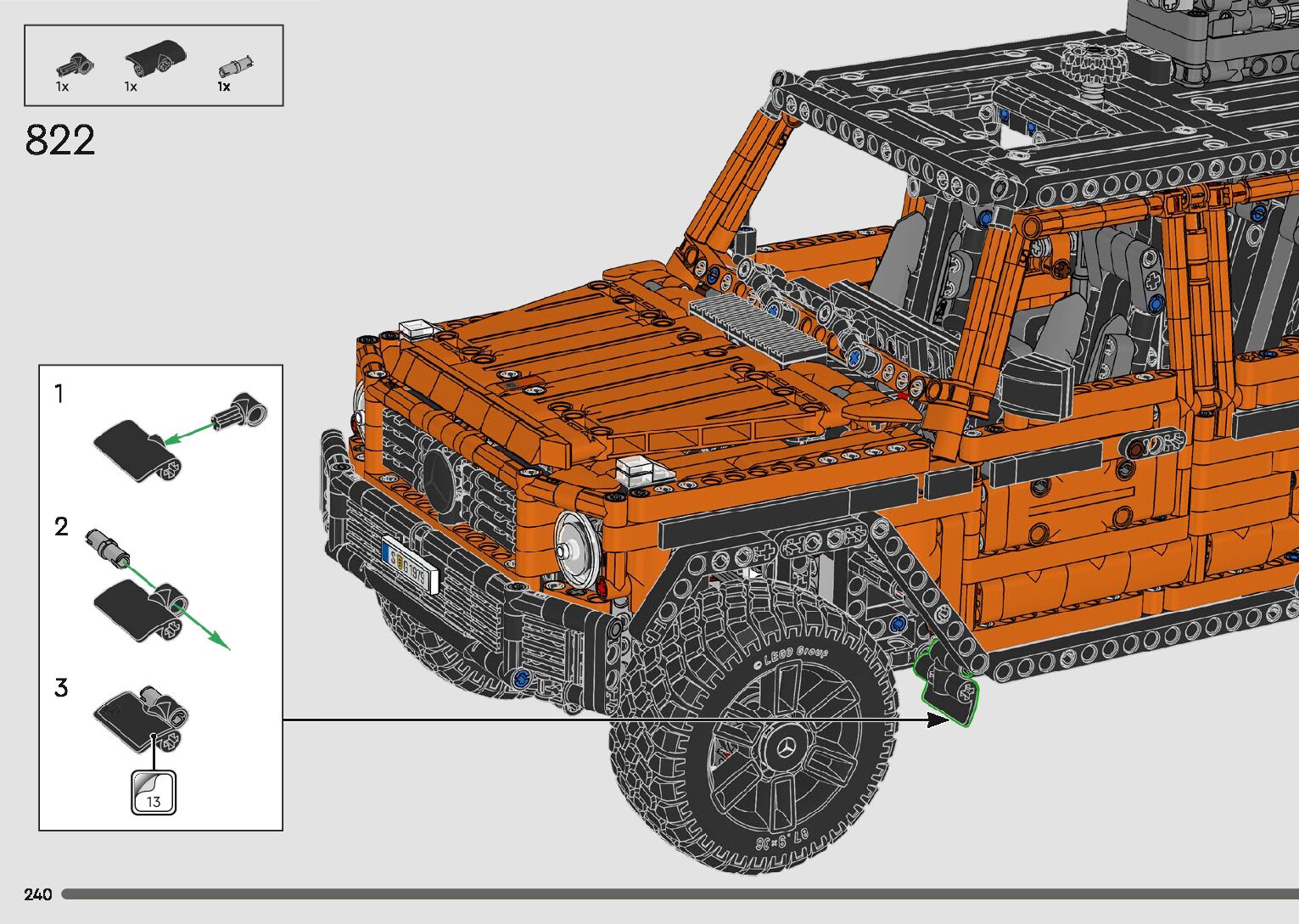Screen dimensions: 1299x924
Task: Click the page number 240
Action: [38, 894]
